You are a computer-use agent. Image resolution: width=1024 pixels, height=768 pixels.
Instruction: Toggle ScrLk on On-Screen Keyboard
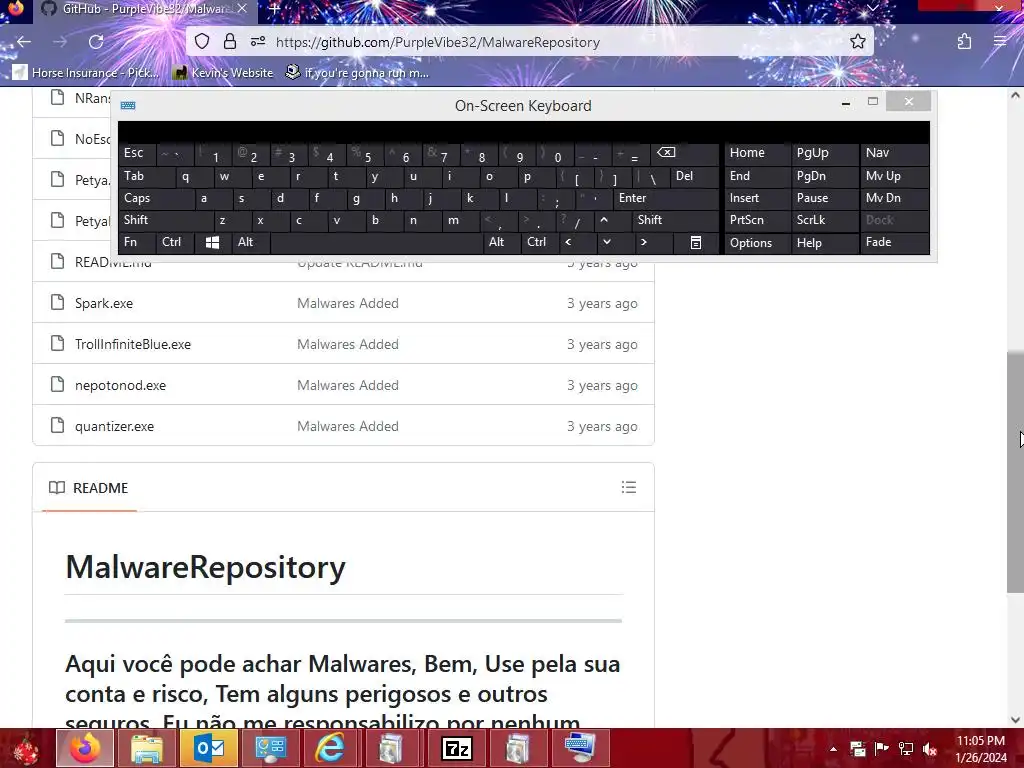click(824, 220)
